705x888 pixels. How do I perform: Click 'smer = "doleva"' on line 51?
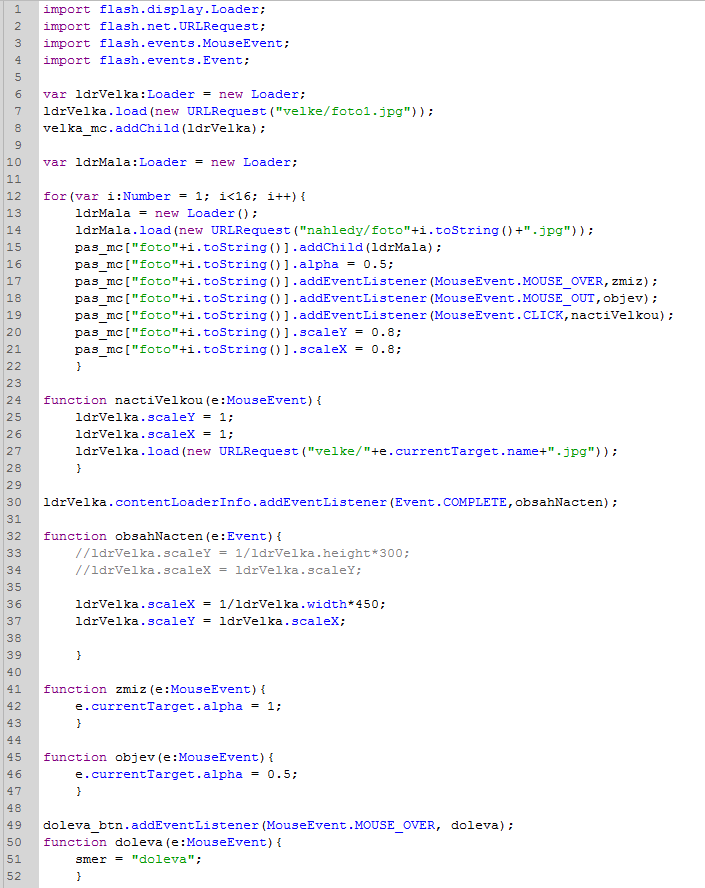pyautogui.click(x=135, y=859)
